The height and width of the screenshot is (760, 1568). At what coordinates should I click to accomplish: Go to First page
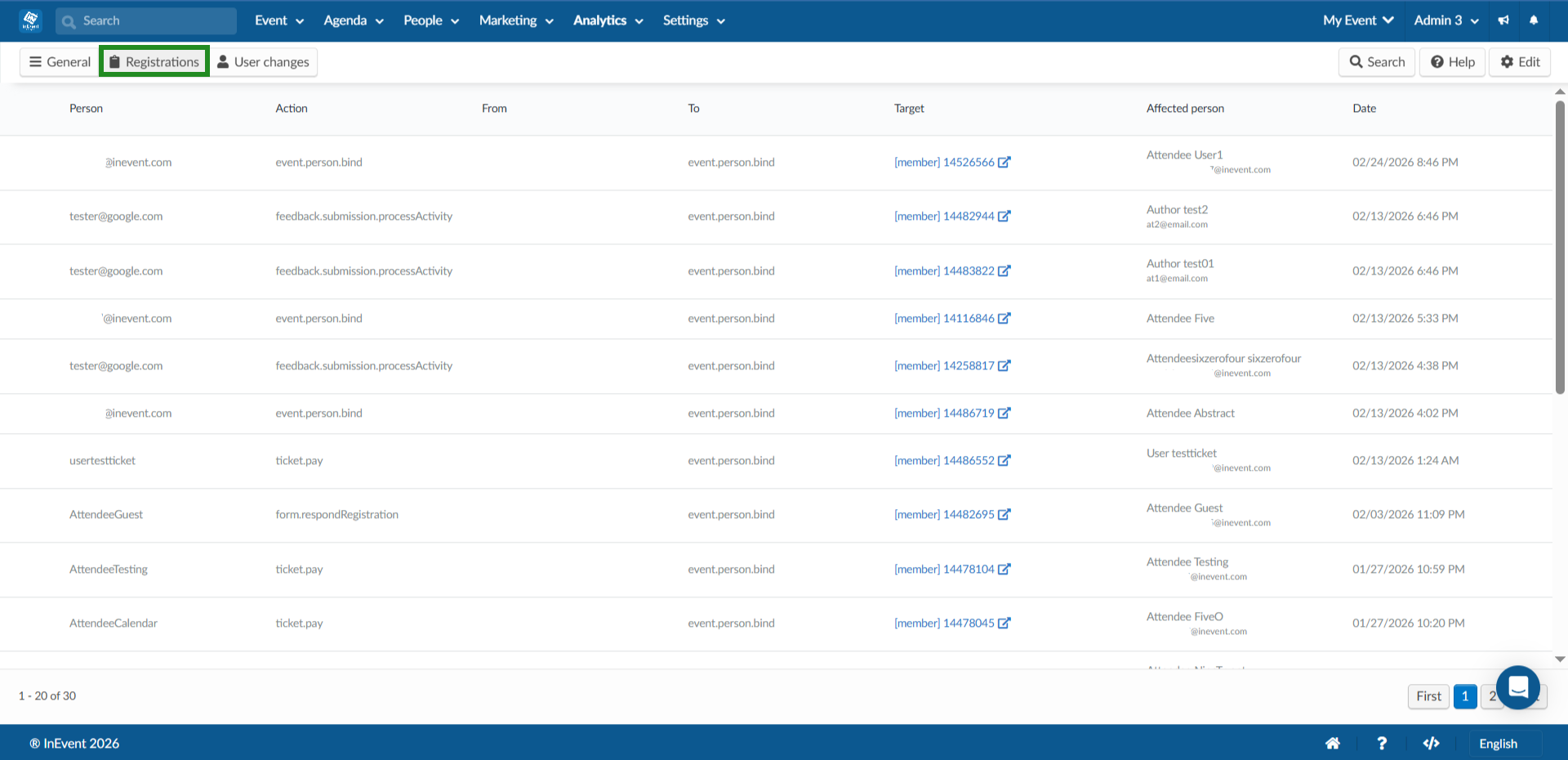[x=1428, y=696]
